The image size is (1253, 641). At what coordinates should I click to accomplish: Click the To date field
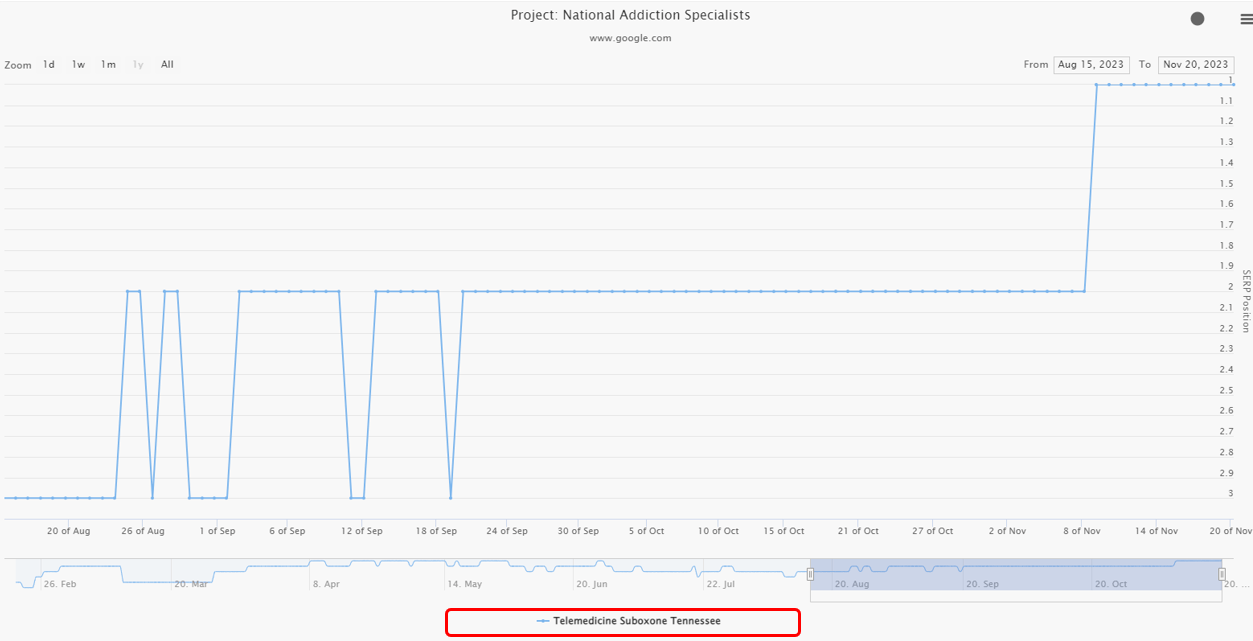[x=1195, y=65]
